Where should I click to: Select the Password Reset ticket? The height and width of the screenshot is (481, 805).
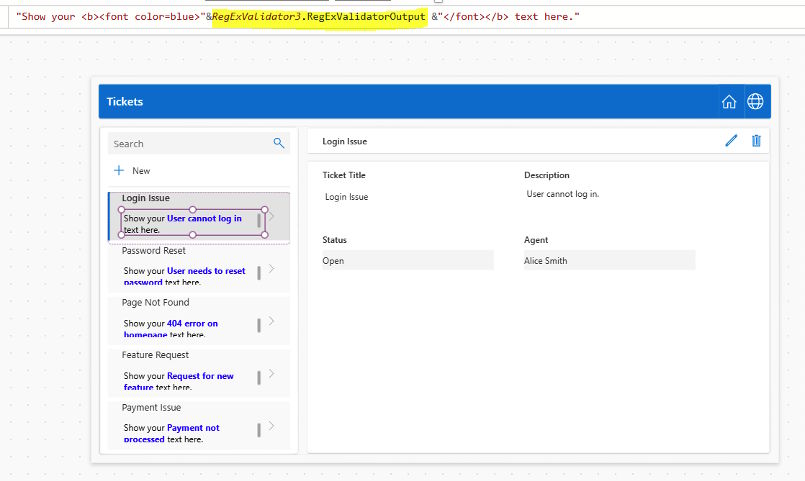click(x=199, y=268)
